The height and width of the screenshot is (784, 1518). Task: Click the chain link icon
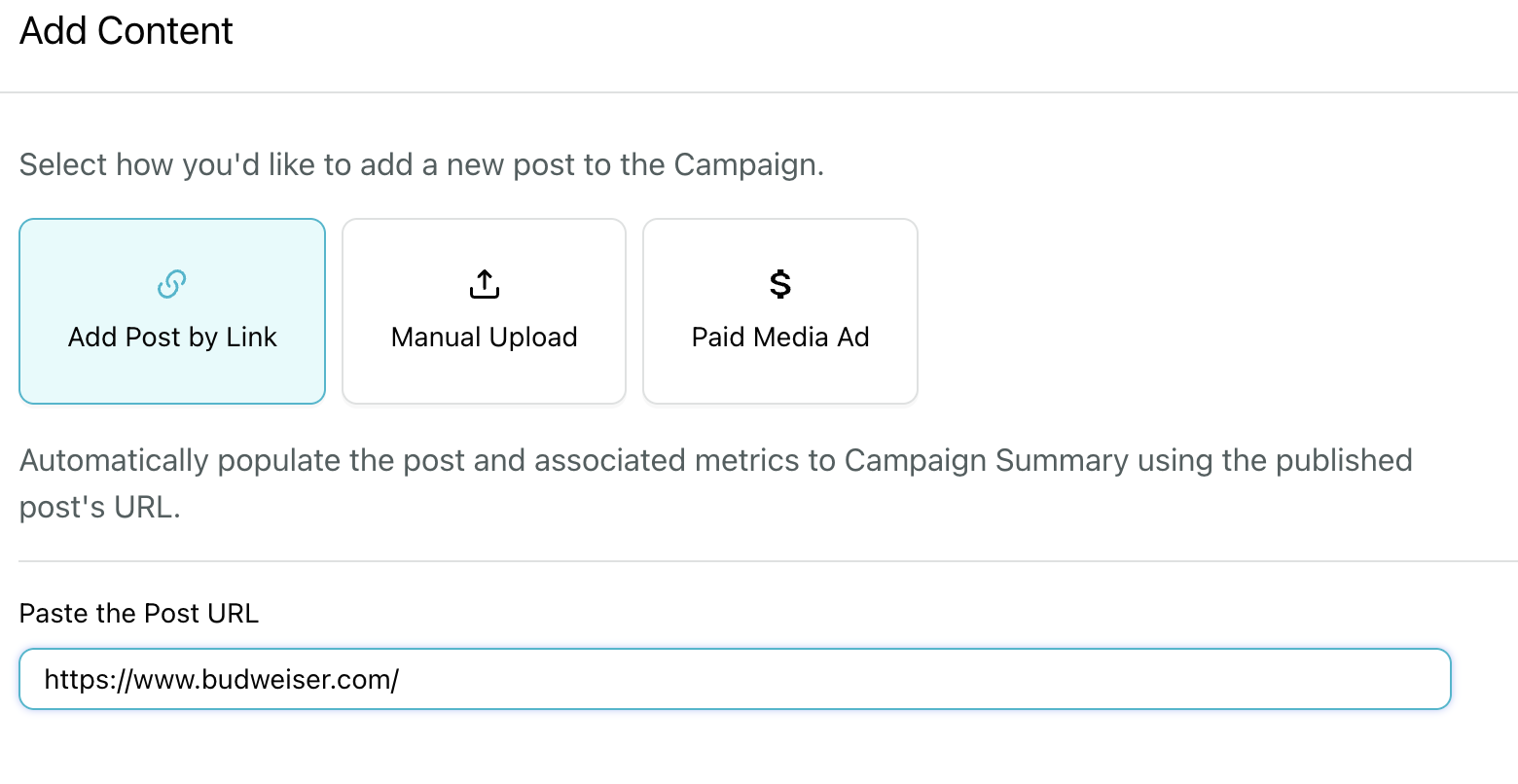click(x=171, y=284)
